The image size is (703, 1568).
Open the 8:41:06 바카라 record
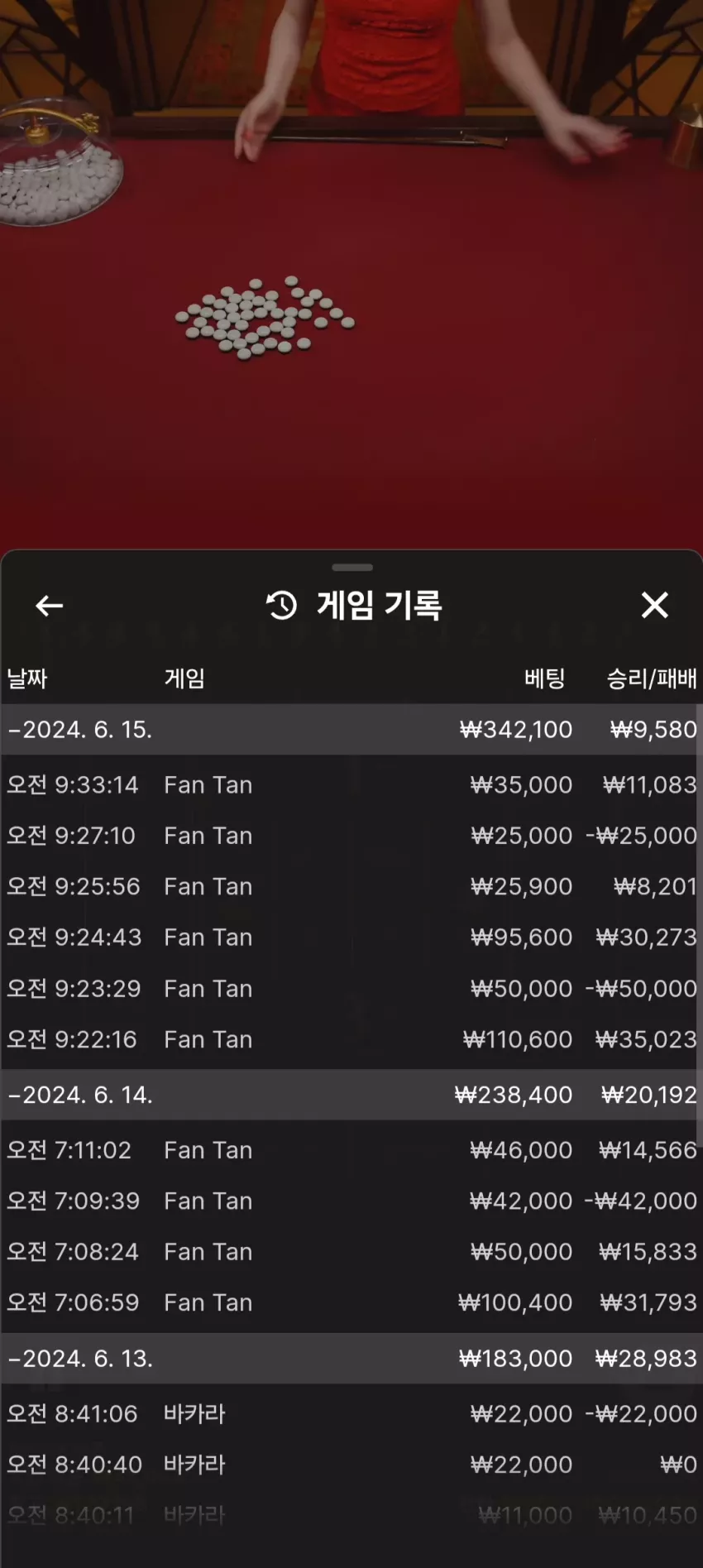(351, 1413)
